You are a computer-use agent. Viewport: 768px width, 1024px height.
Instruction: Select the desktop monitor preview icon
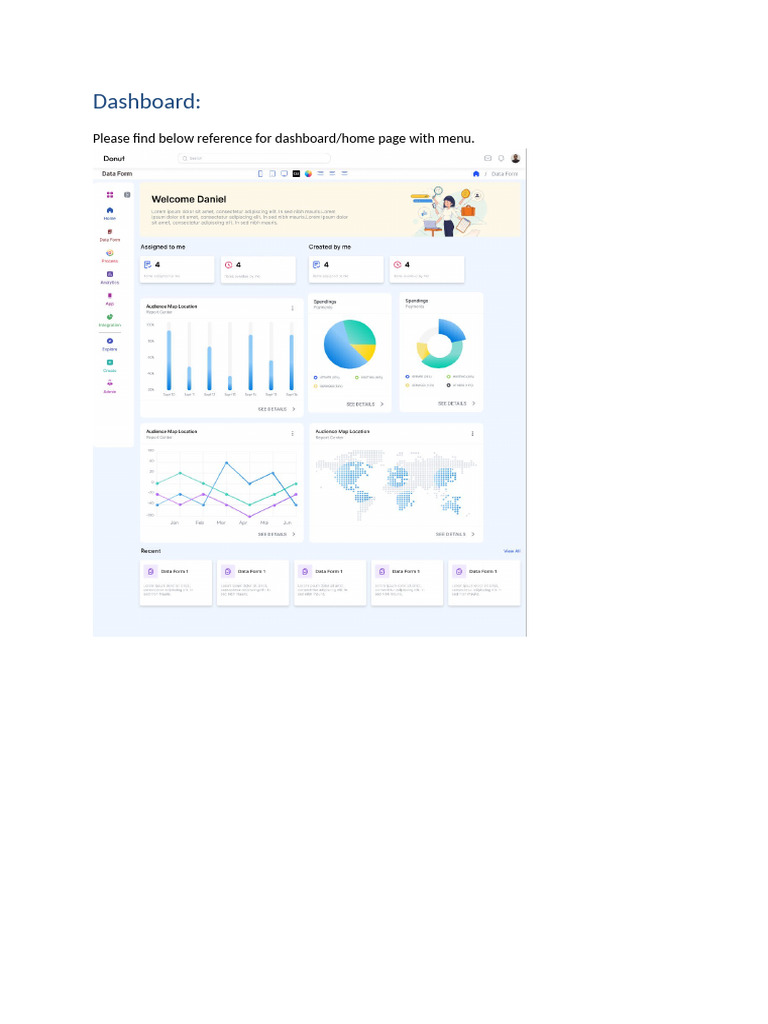tap(284, 174)
